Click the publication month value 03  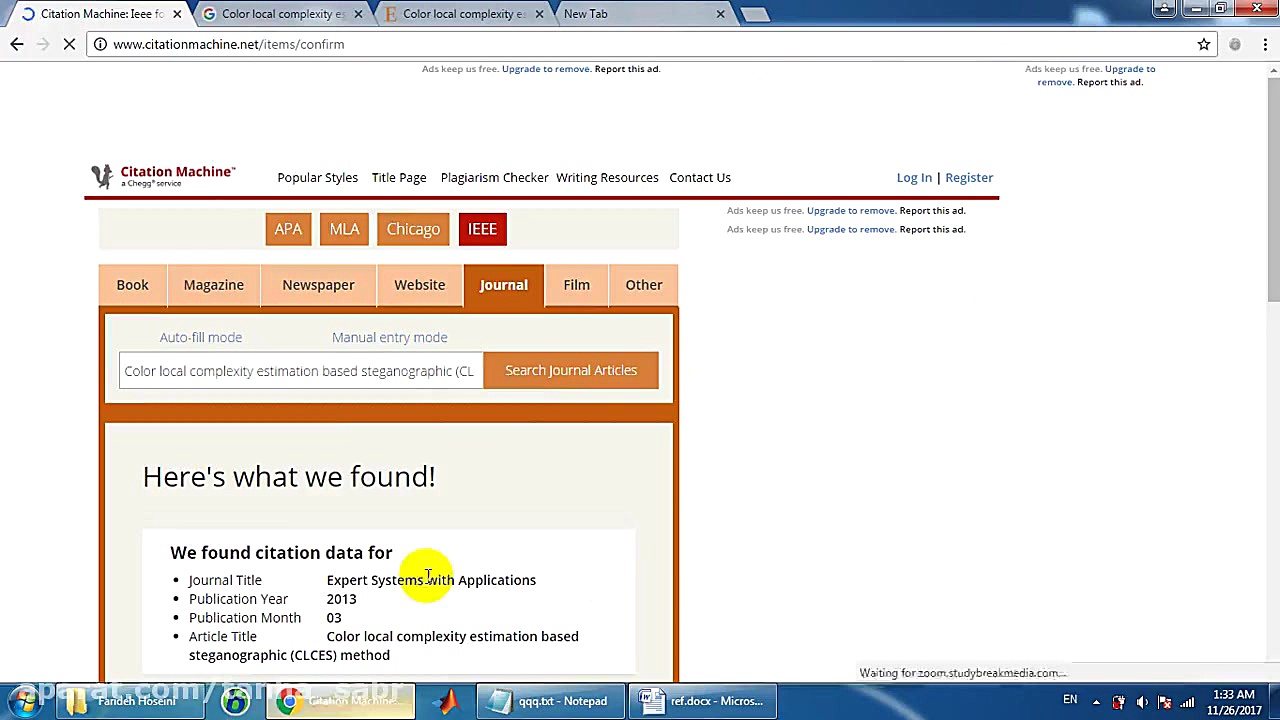pyautogui.click(x=334, y=618)
